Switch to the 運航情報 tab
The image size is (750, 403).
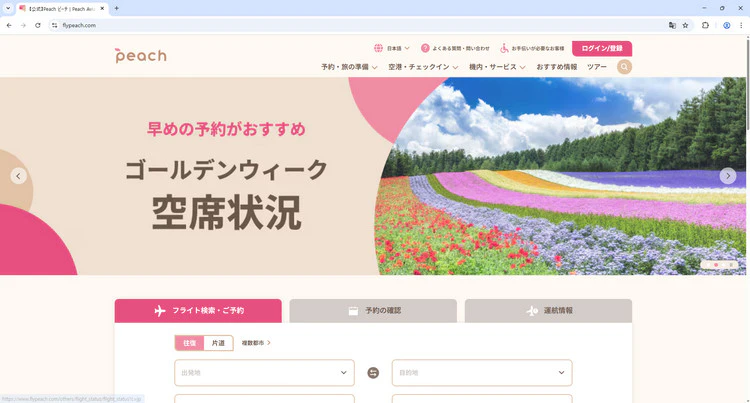(548, 311)
